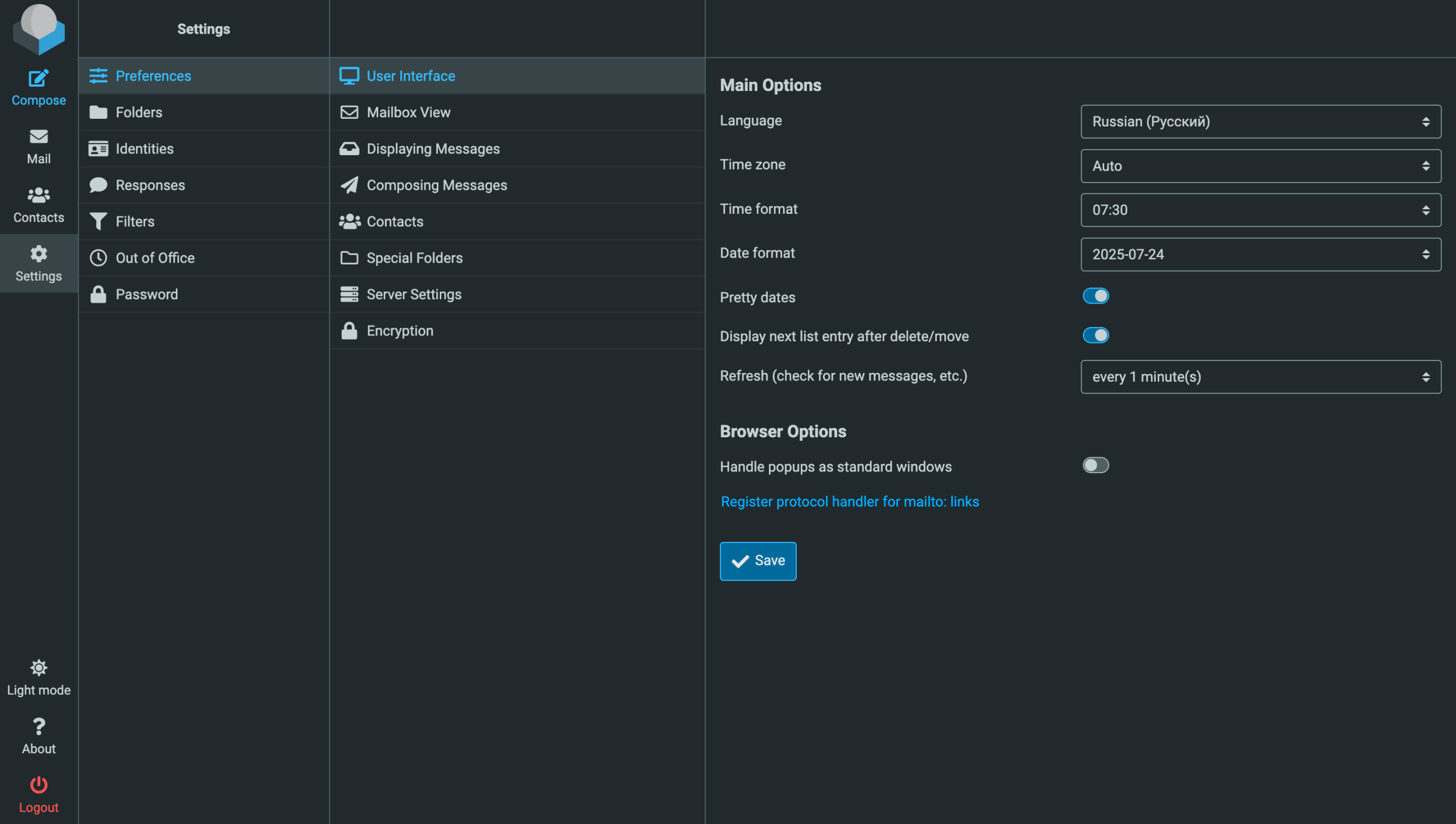Click the Save button checkmark icon
Image resolution: width=1456 pixels, height=824 pixels.
coord(740,561)
